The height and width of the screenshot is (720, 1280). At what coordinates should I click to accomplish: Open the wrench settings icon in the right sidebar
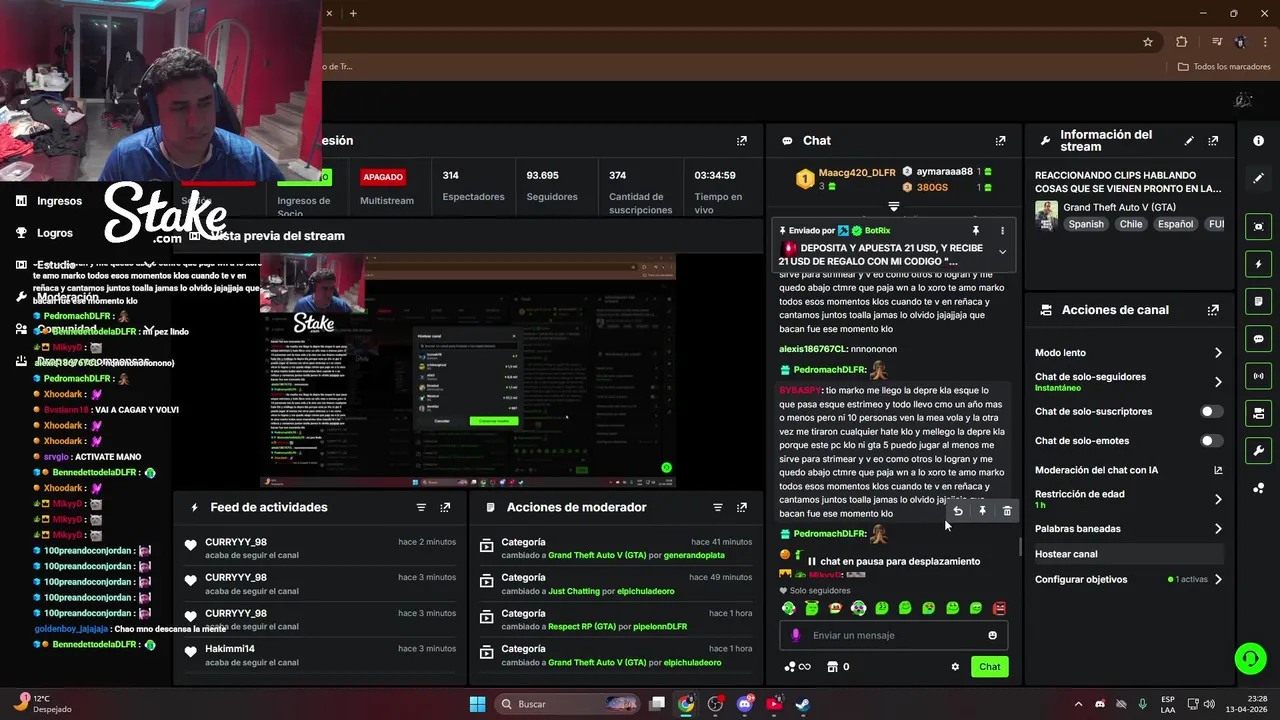coord(1258,450)
